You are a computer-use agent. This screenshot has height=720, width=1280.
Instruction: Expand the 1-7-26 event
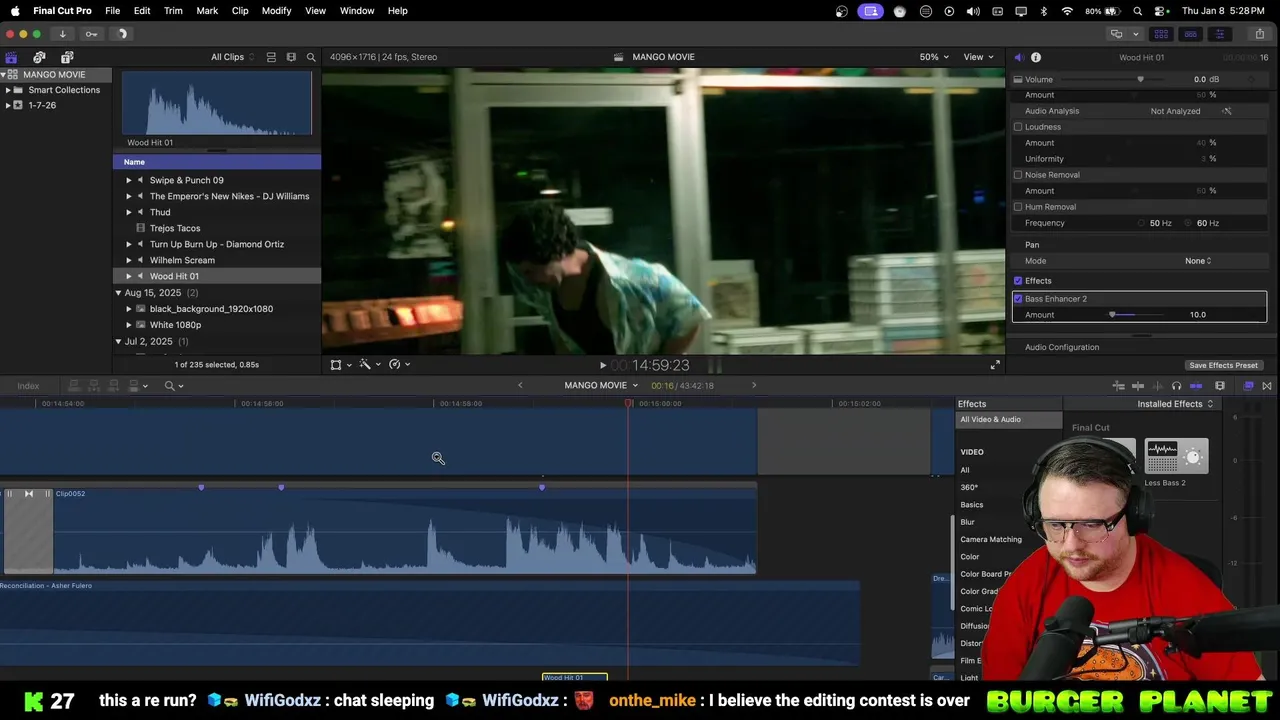pos(8,105)
